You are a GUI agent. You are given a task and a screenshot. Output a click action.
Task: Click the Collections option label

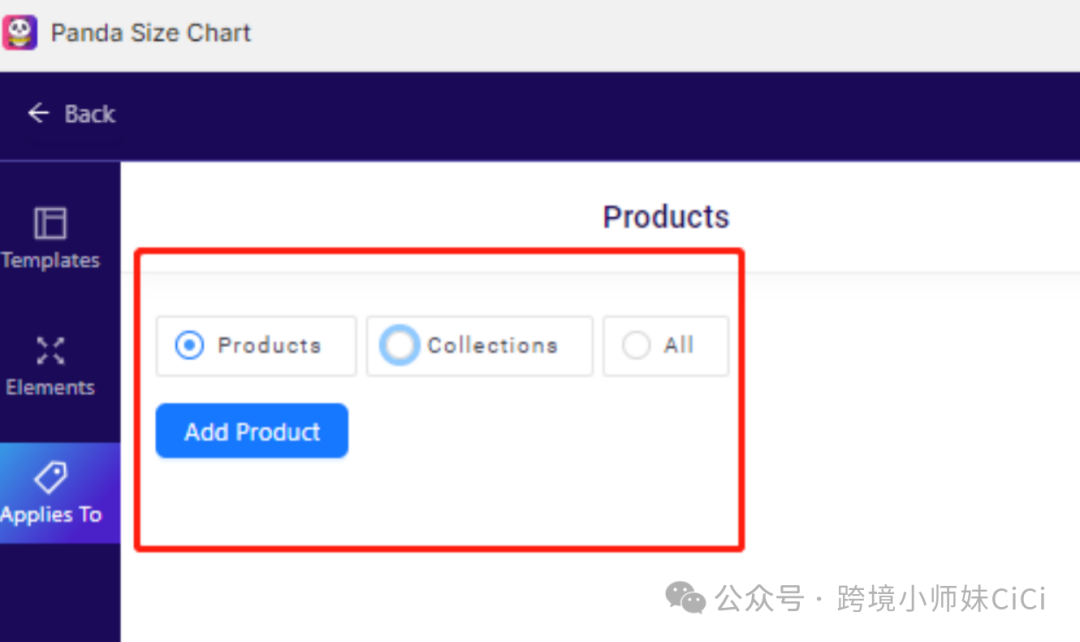492,345
